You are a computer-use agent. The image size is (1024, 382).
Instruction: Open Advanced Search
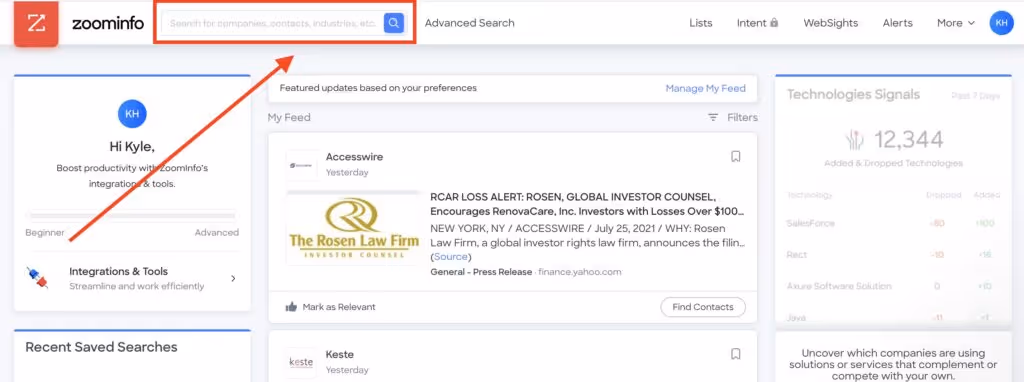click(x=470, y=23)
